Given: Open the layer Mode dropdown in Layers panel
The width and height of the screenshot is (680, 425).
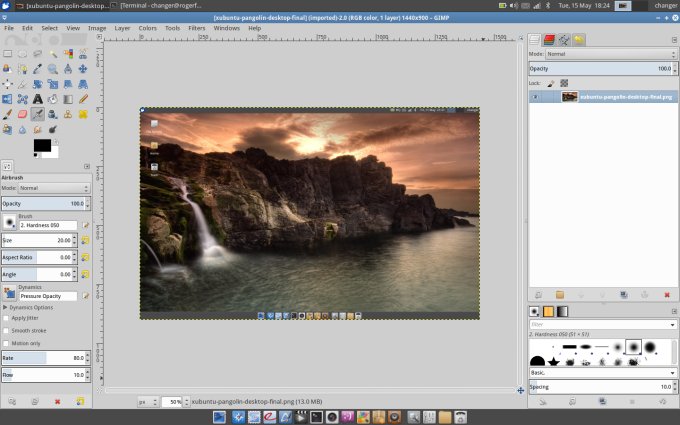Looking at the screenshot, I should tap(611, 54).
